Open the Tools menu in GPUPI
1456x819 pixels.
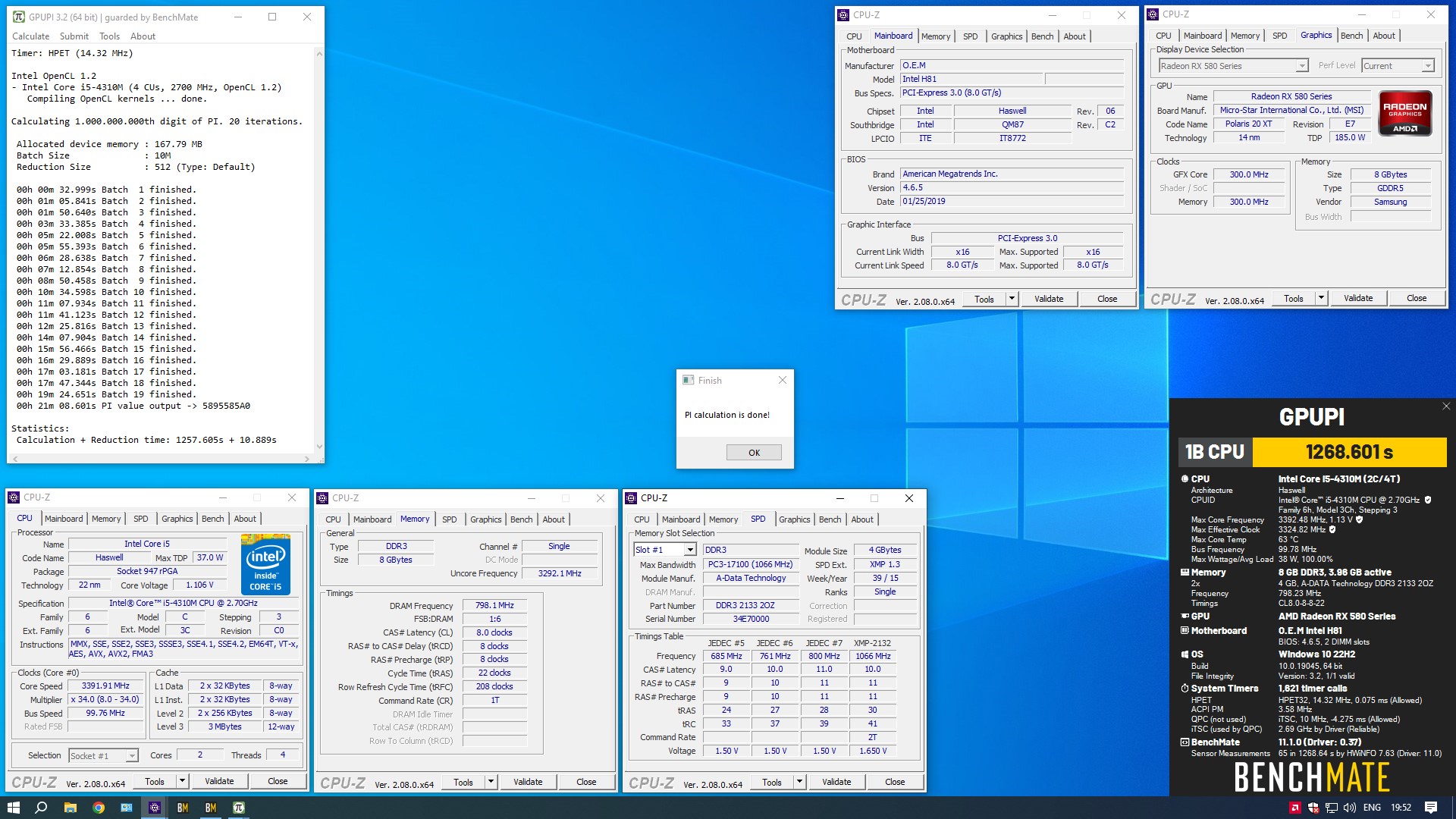coord(110,36)
